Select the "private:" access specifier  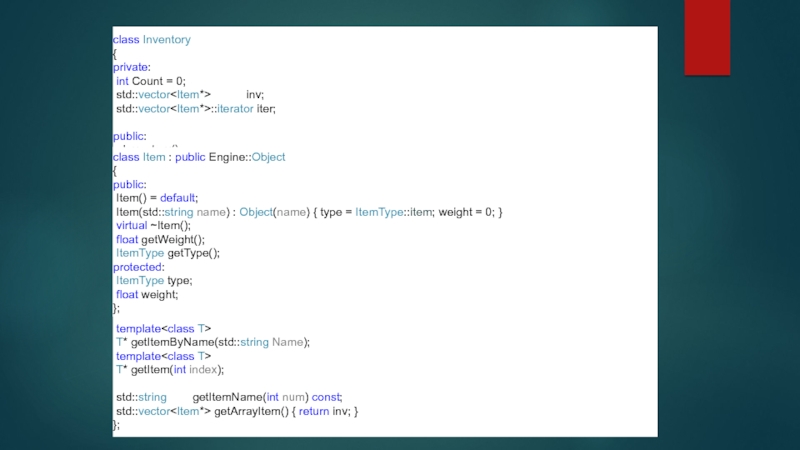point(131,67)
